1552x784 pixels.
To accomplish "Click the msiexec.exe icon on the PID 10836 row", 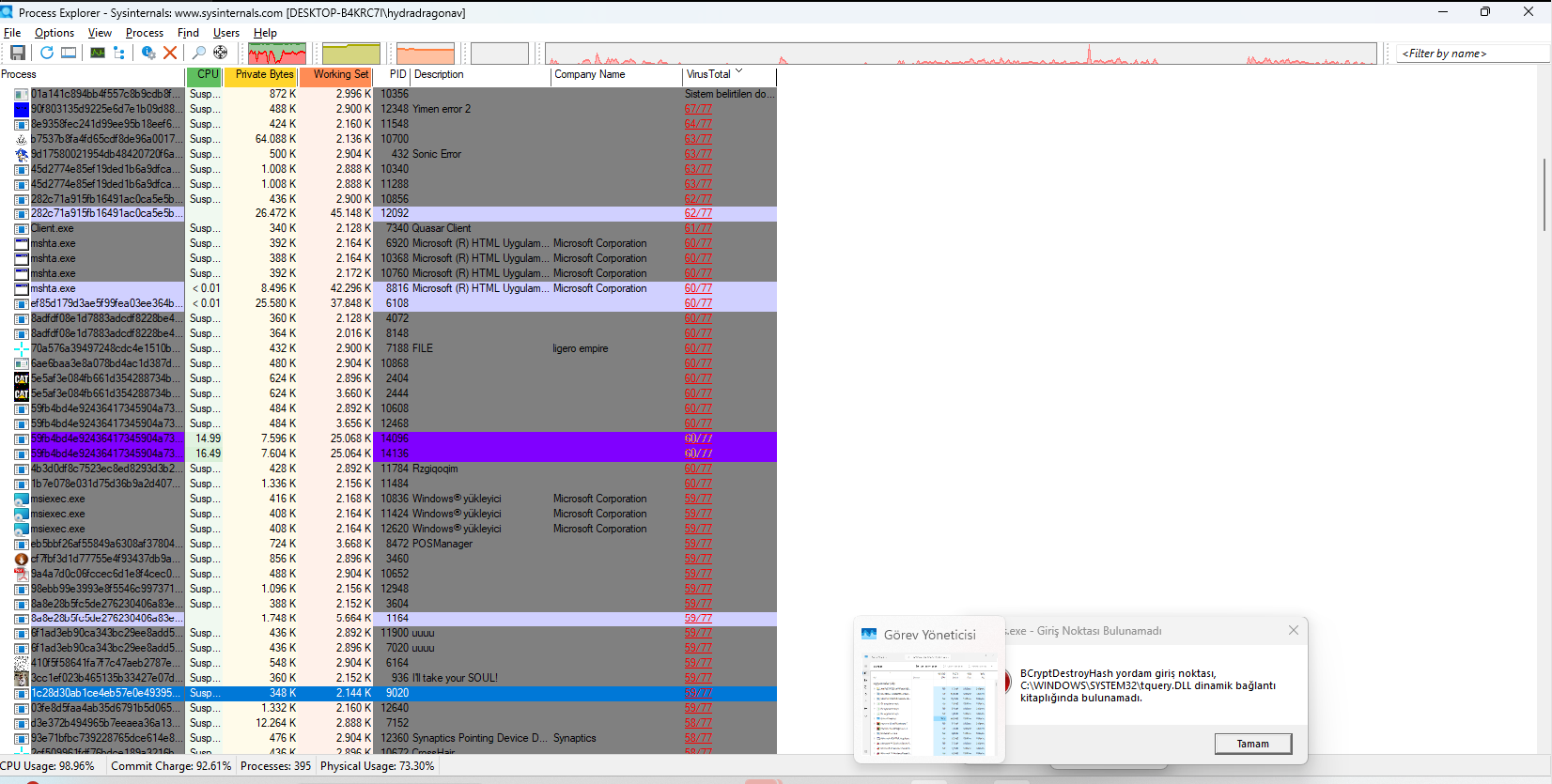I will tap(22, 499).
